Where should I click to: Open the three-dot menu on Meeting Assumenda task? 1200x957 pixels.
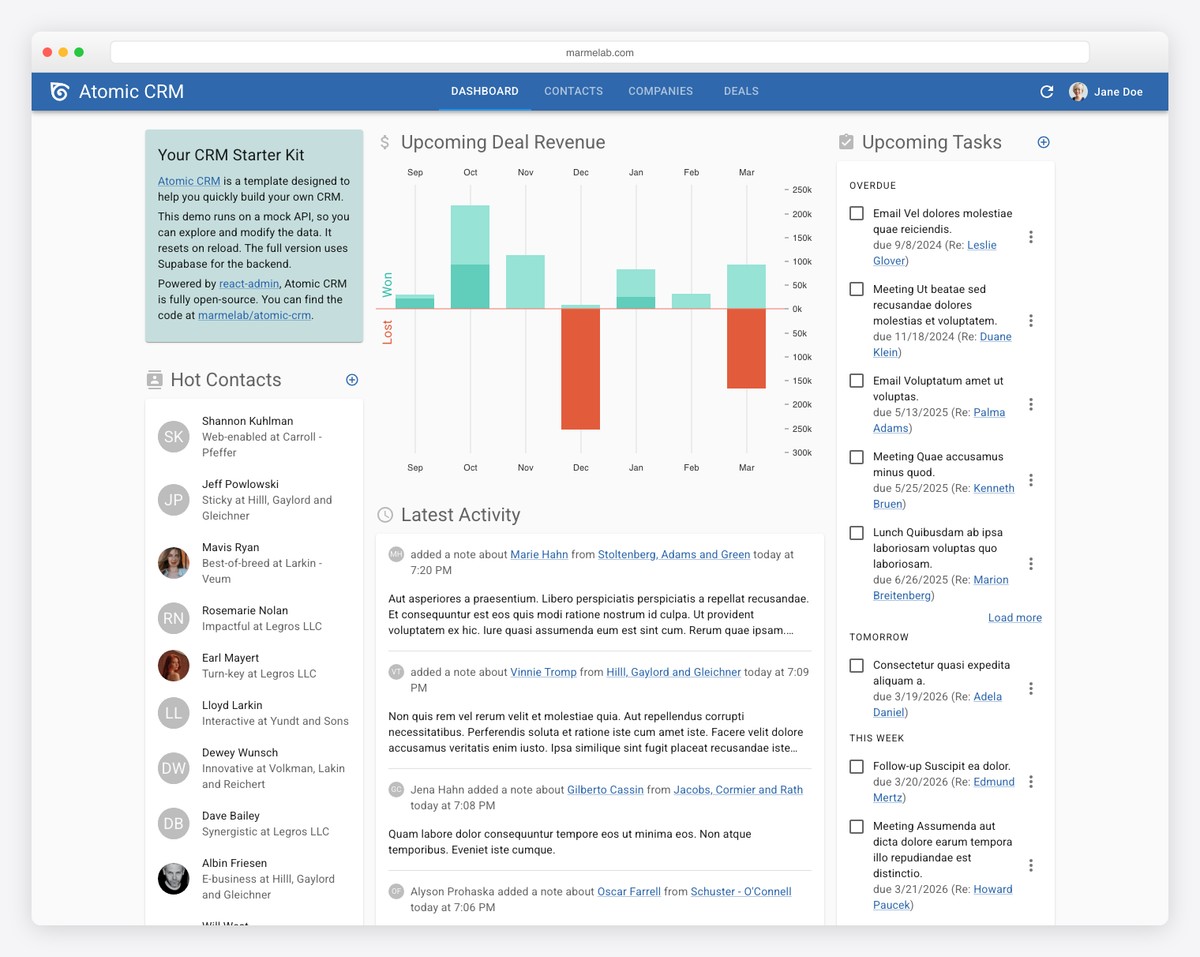point(1031,864)
